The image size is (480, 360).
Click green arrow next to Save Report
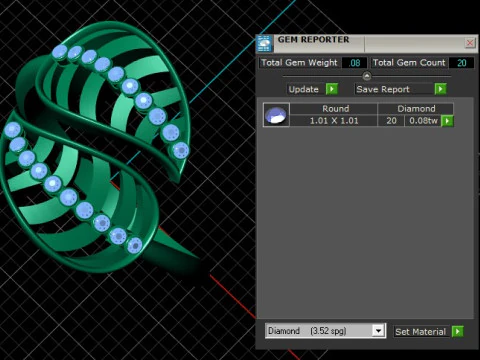[440, 89]
